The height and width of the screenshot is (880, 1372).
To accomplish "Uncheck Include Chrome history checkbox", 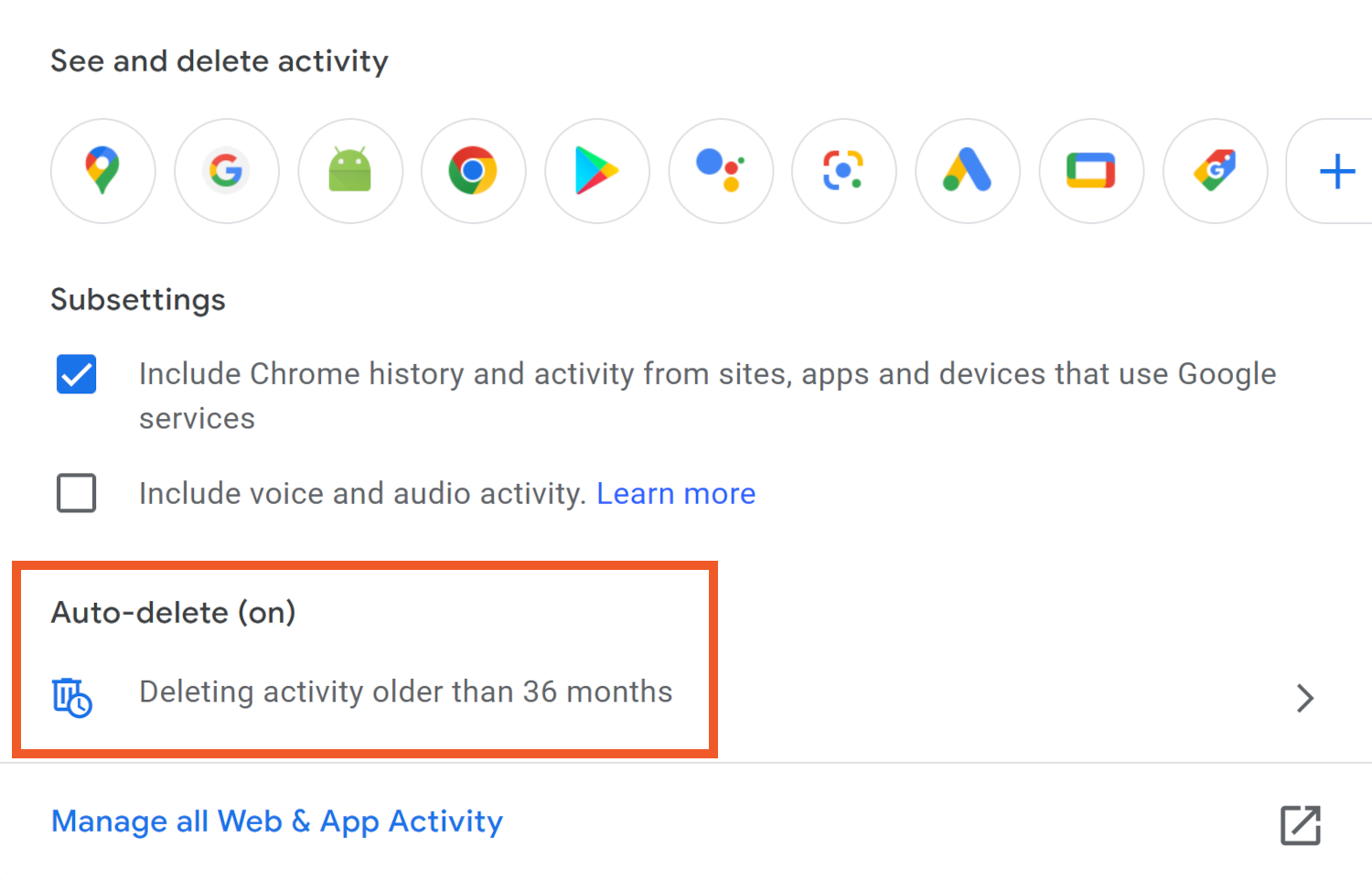I will [x=77, y=374].
